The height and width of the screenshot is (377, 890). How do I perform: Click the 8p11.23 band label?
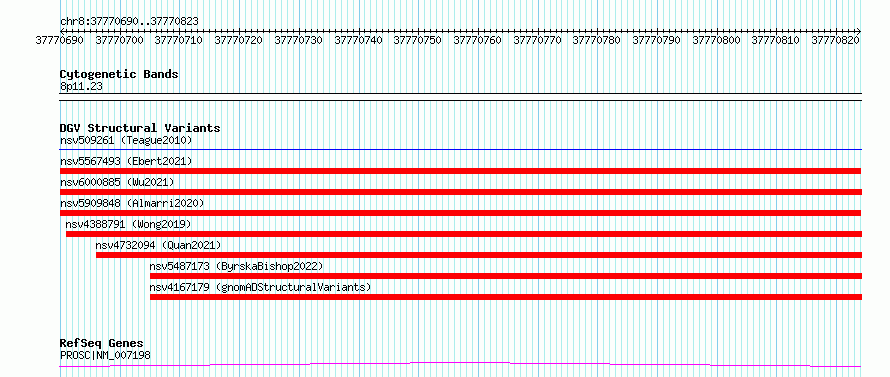click(x=81, y=86)
